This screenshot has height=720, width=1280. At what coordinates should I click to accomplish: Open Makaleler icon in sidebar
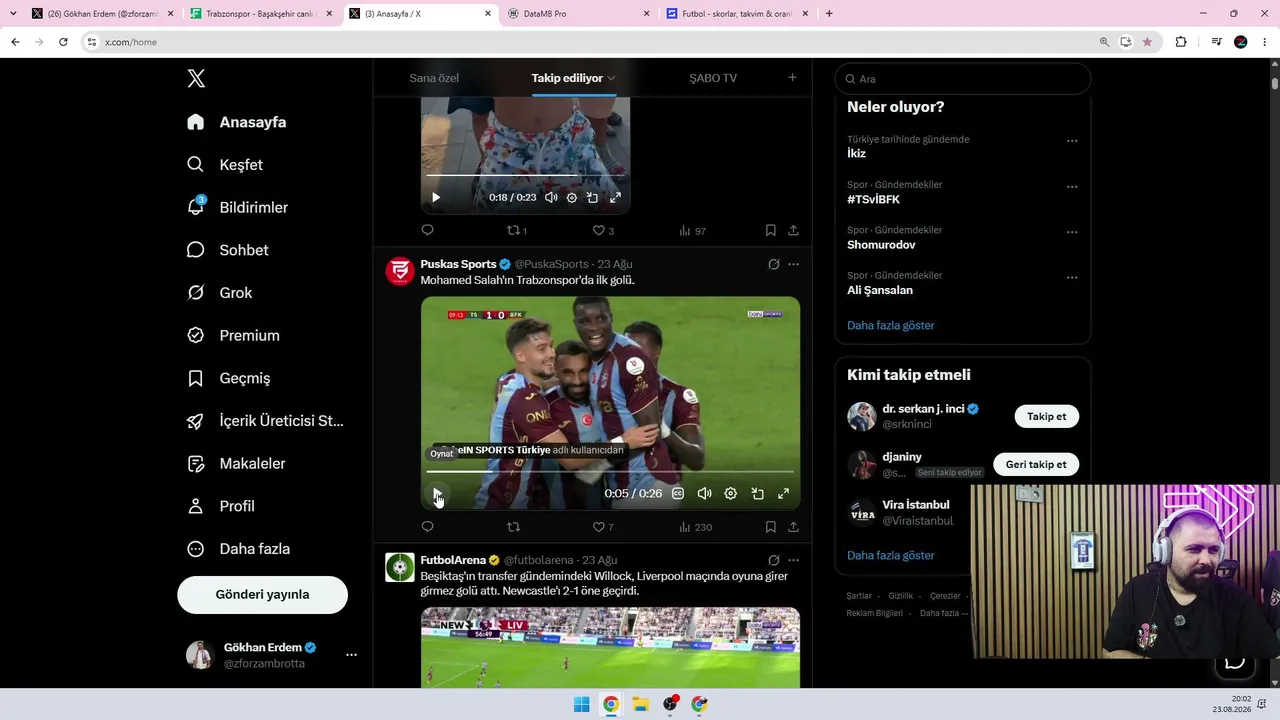coord(196,464)
